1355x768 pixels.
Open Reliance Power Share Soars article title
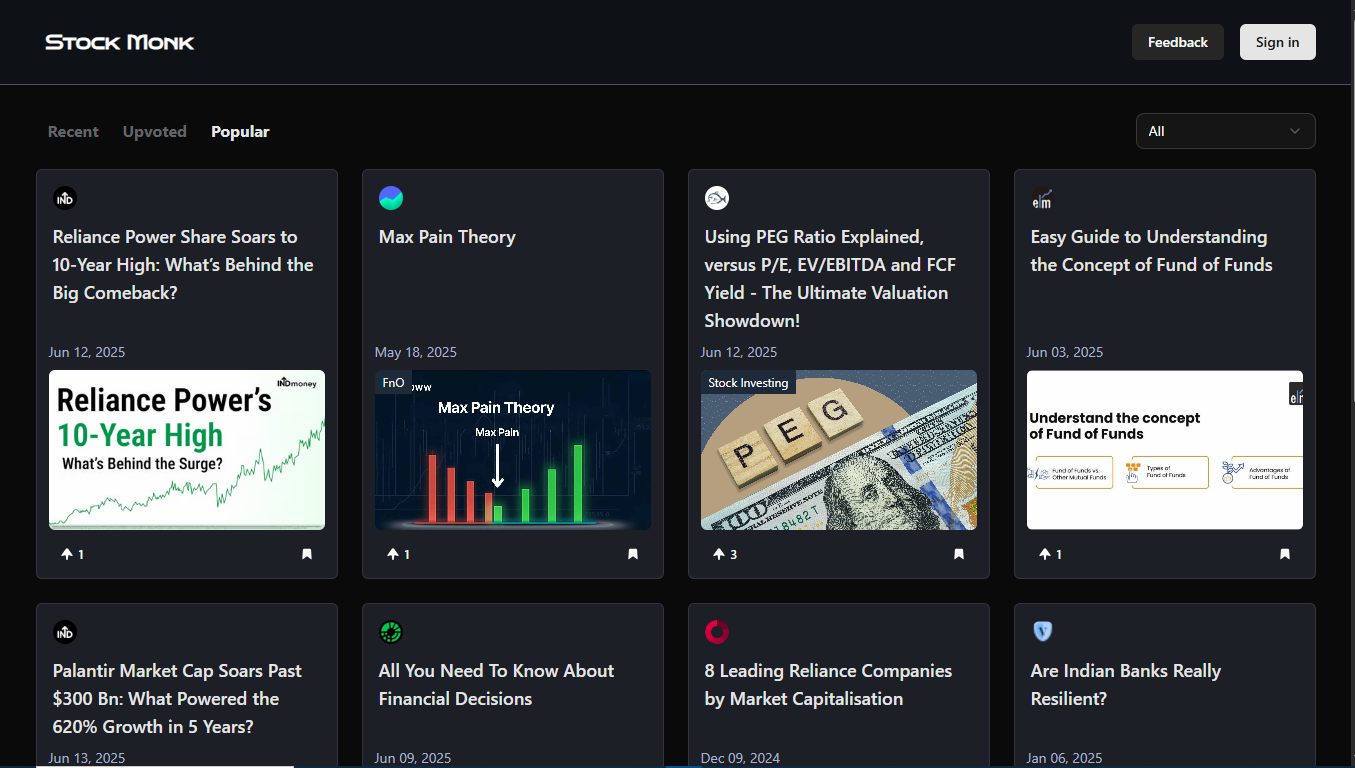click(183, 265)
